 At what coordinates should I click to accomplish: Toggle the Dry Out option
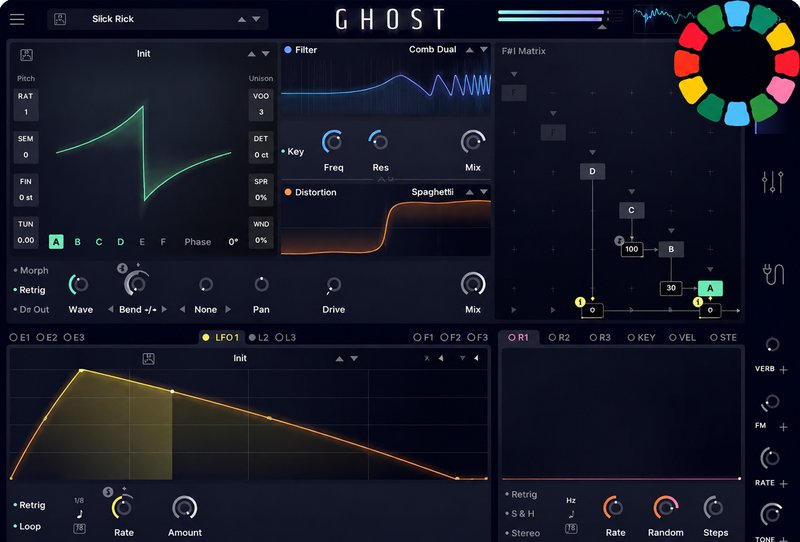point(31,309)
